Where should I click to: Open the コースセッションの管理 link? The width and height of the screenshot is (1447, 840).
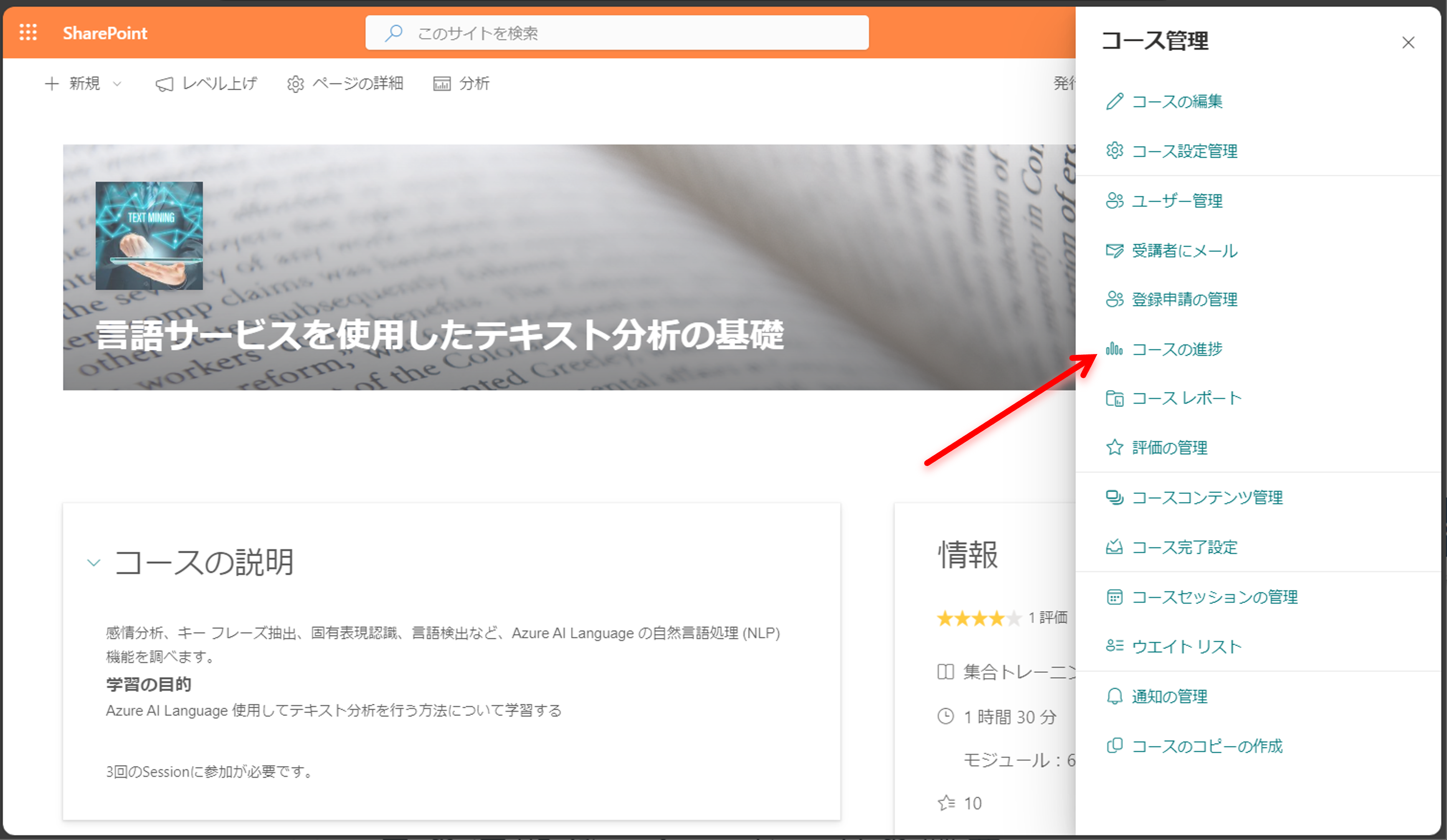coord(1214,597)
